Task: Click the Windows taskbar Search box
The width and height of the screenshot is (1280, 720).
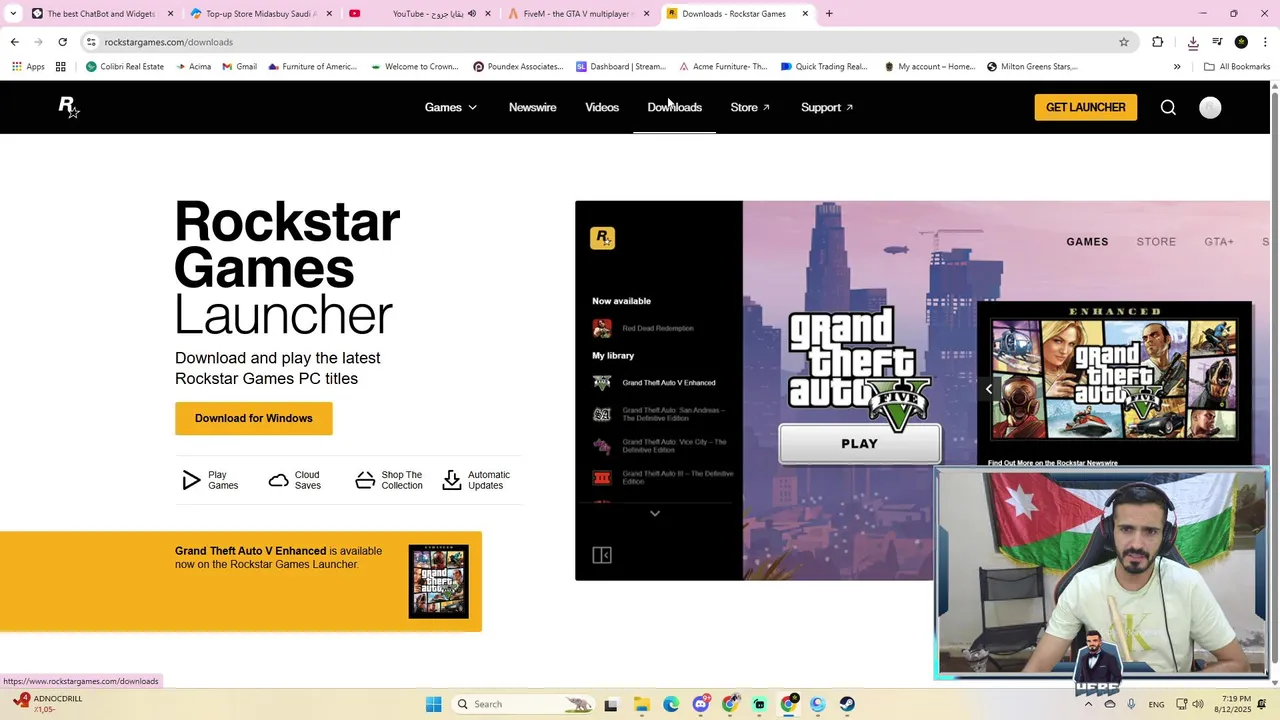Action: 522,704
